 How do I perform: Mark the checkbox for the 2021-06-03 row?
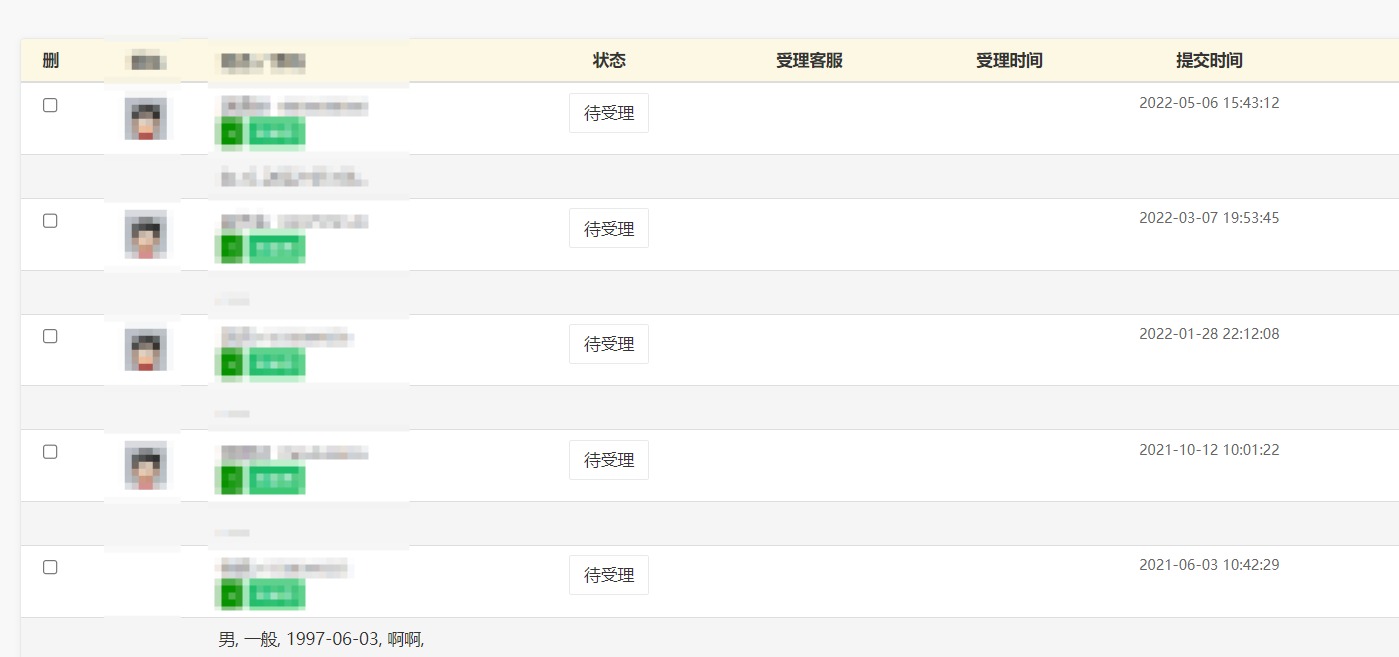[x=50, y=567]
